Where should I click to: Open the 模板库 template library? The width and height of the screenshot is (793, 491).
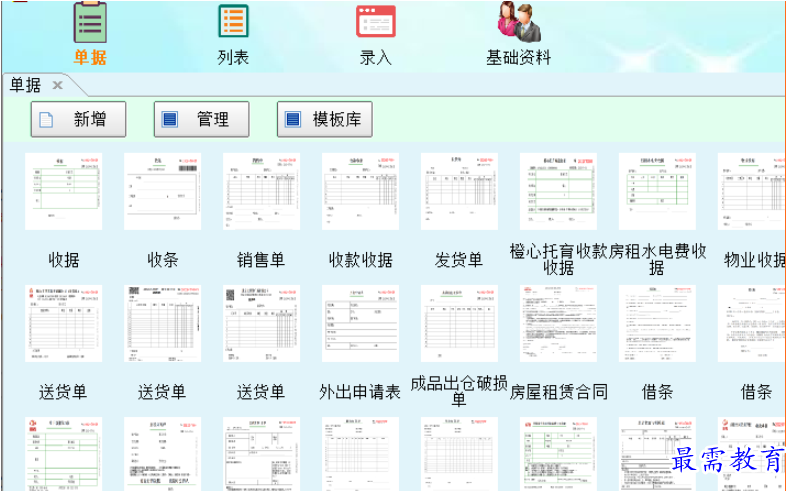[325, 119]
